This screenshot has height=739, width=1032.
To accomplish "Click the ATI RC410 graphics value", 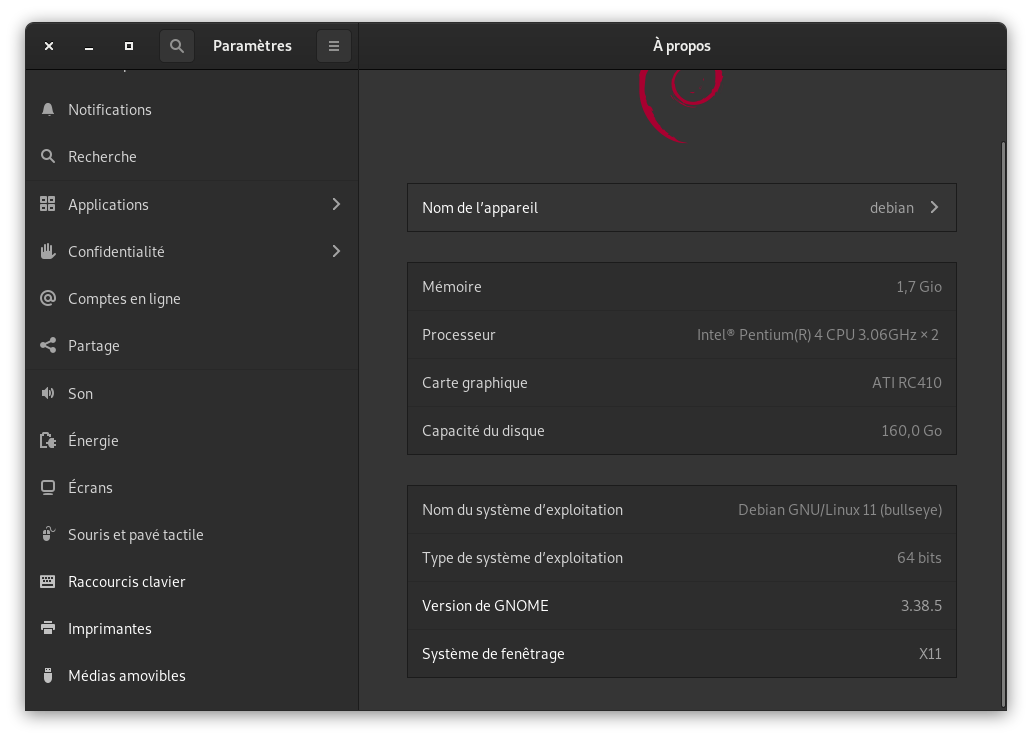I will pos(907,383).
